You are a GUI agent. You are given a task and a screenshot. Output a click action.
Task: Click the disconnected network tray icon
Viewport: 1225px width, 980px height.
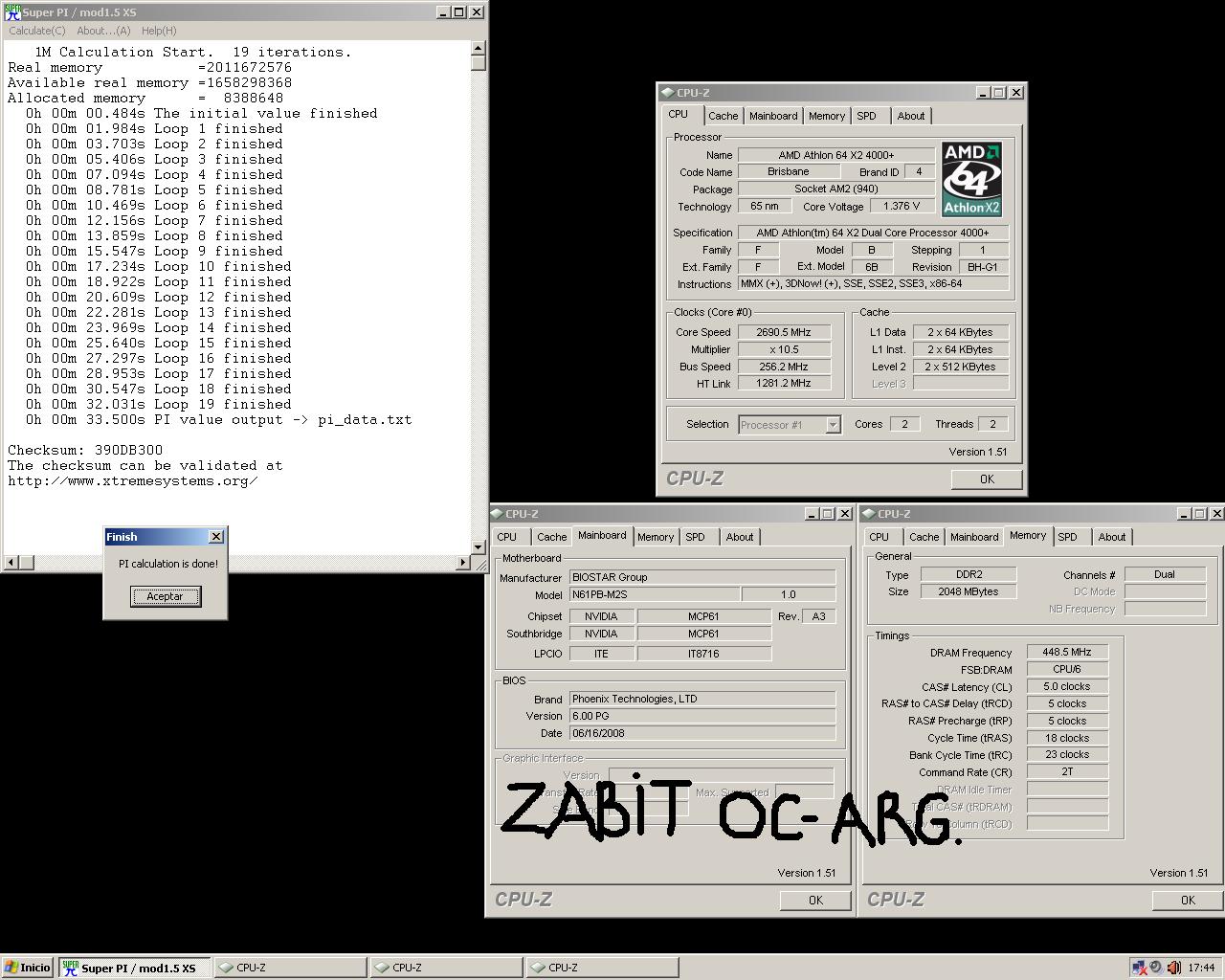[x=1139, y=968]
